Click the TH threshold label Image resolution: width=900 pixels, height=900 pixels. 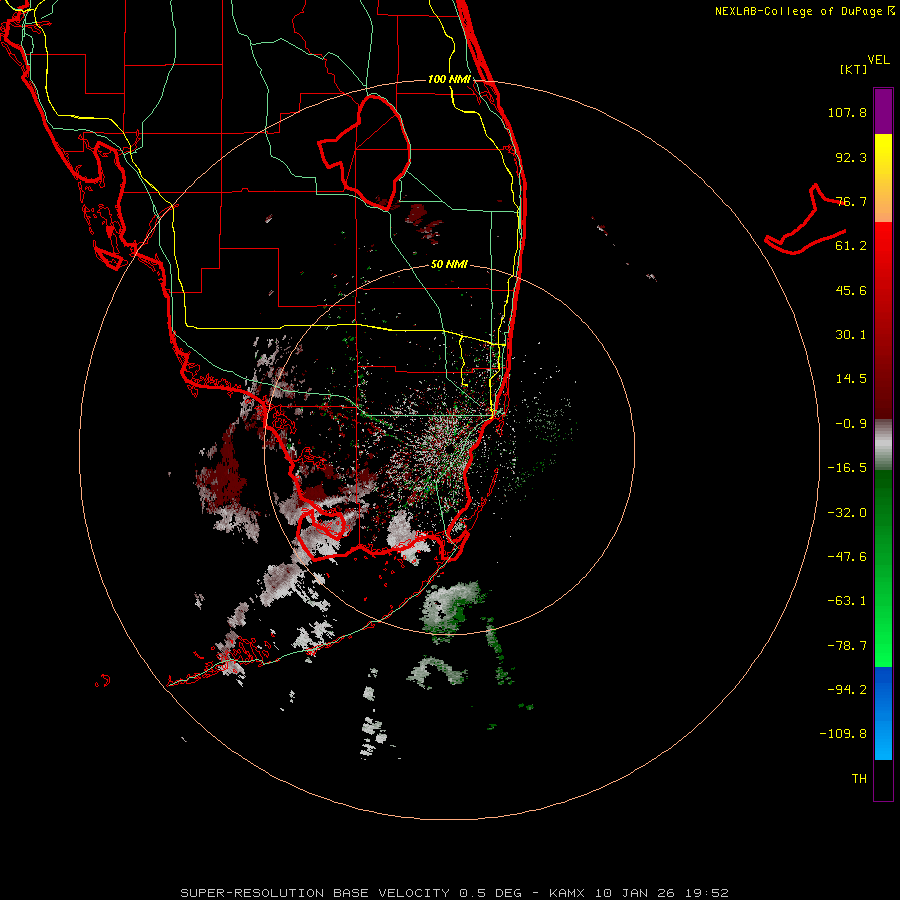click(x=859, y=779)
